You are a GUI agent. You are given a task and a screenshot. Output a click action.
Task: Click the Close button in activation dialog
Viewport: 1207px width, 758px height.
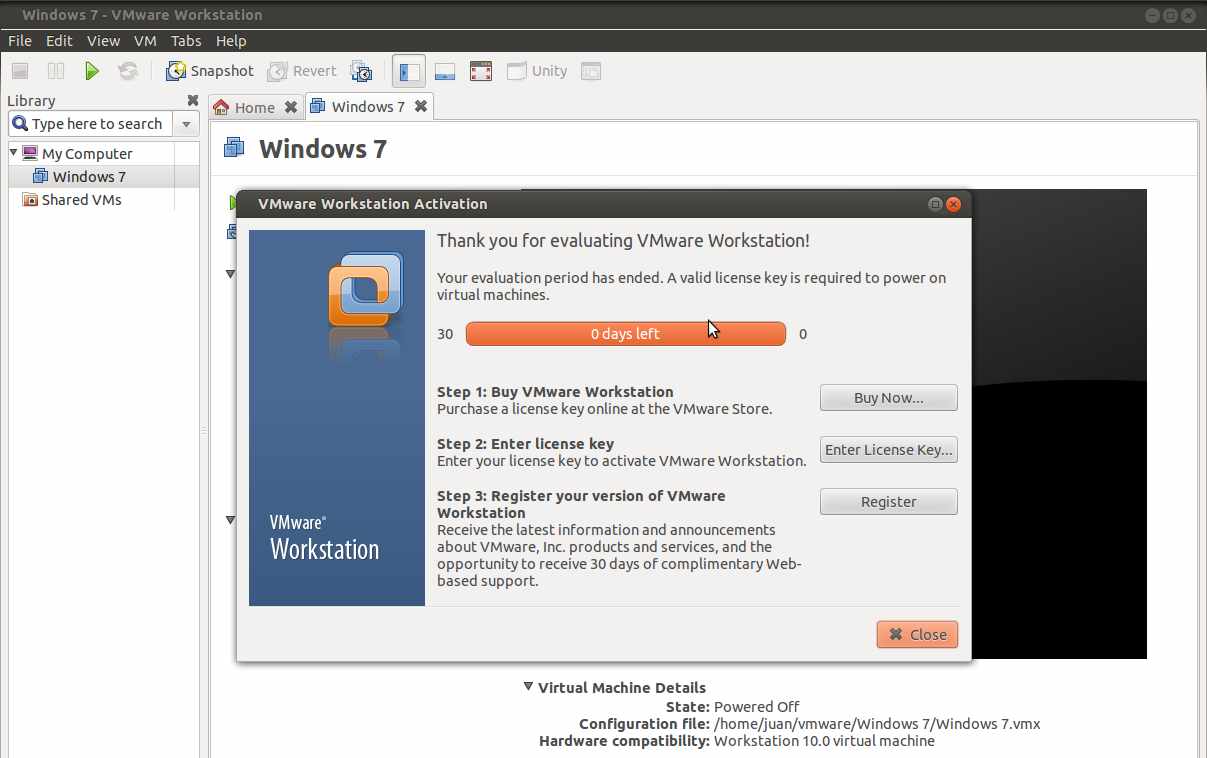tap(918, 634)
